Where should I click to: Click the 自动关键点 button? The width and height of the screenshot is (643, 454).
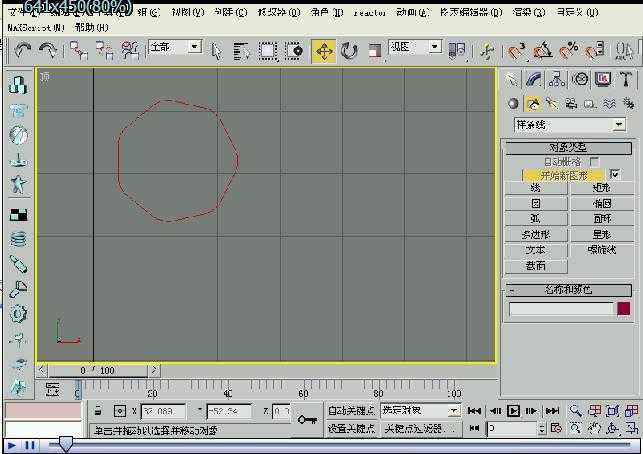pos(351,411)
